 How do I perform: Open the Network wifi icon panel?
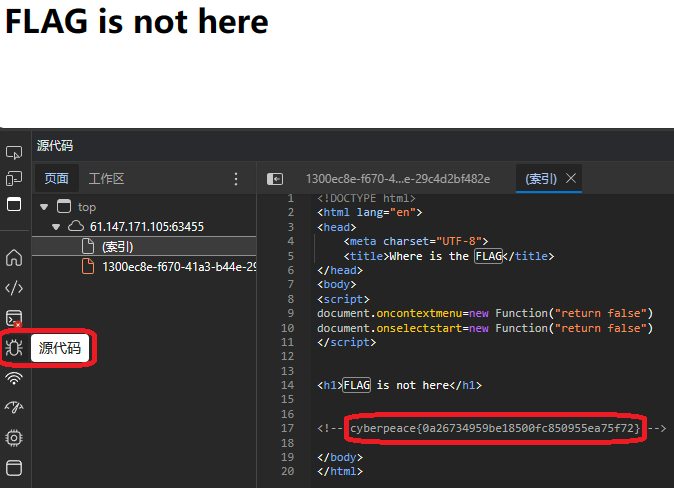click(x=14, y=378)
